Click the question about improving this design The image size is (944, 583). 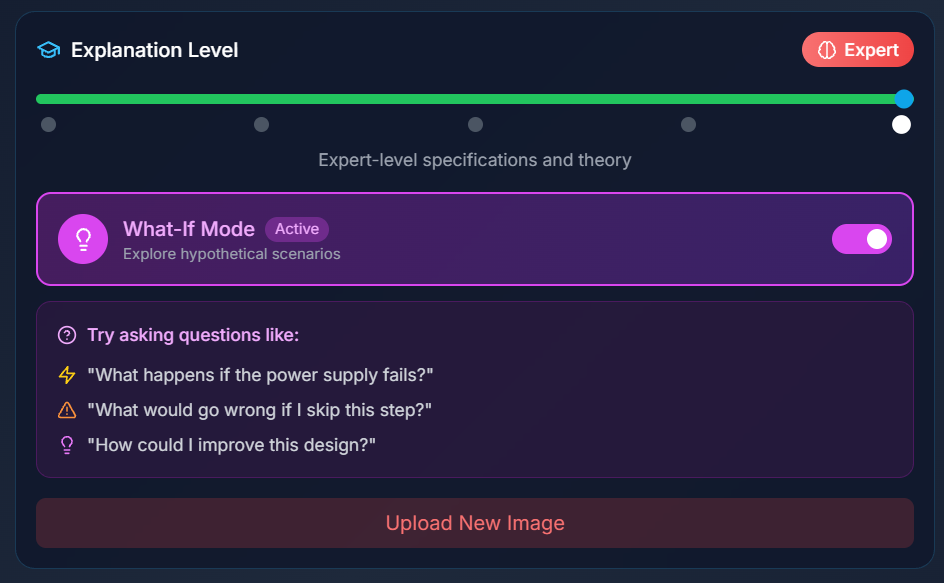(x=233, y=444)
